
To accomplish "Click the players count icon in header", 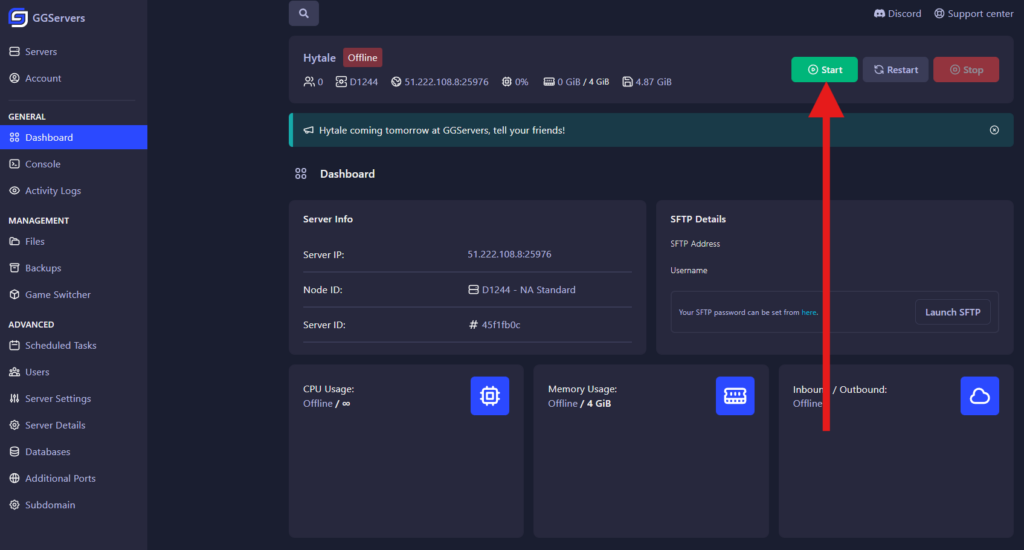I will pyautogui.click(x=309, y=82).
